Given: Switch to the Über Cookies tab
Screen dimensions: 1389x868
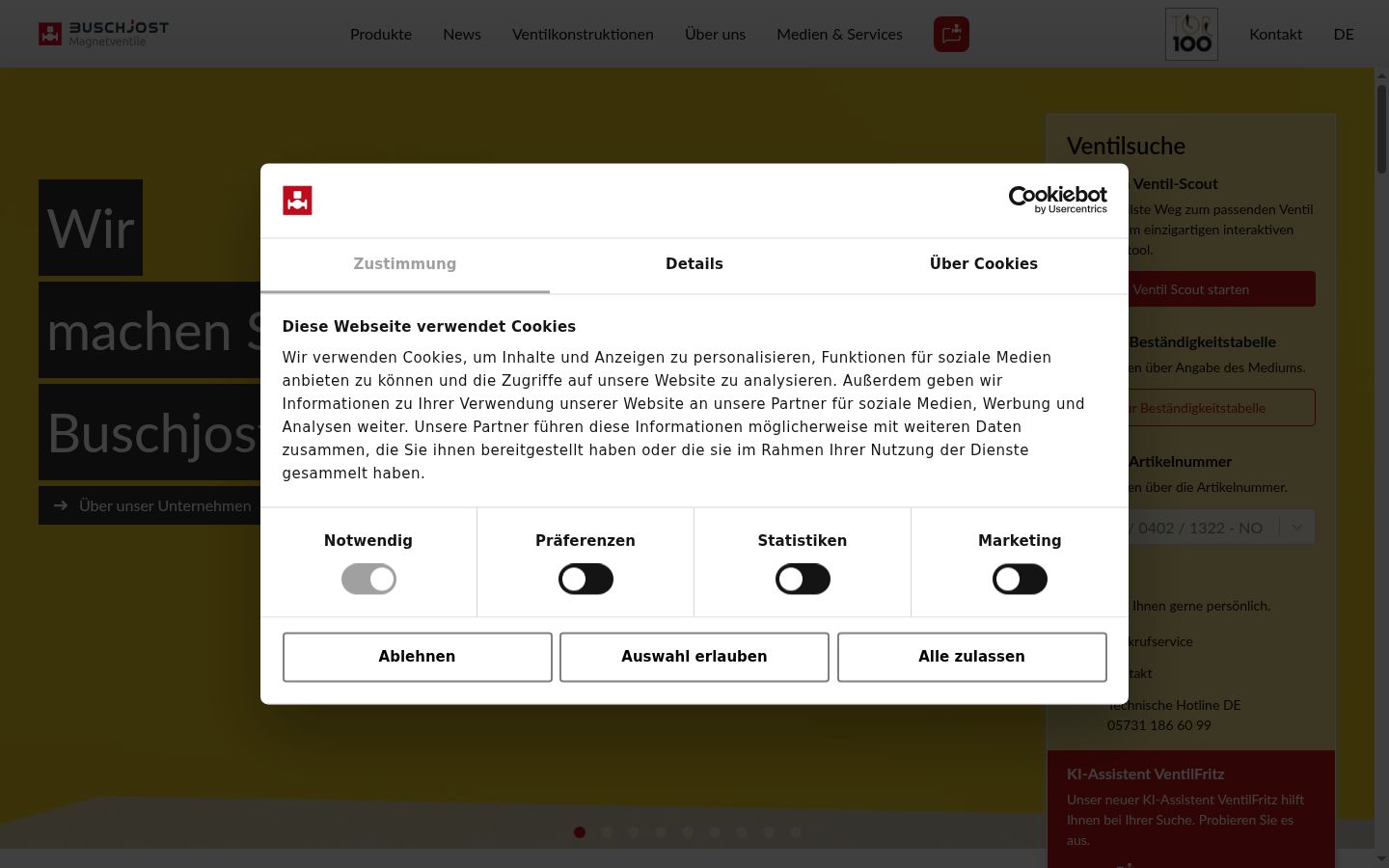Looking at the screenshot, I should 984,264.
